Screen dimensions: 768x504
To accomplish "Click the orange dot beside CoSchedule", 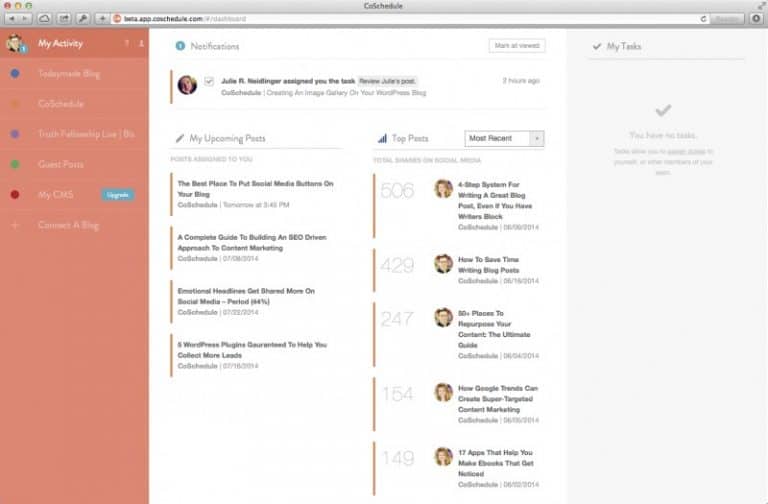I will click(x=15, y=104).
